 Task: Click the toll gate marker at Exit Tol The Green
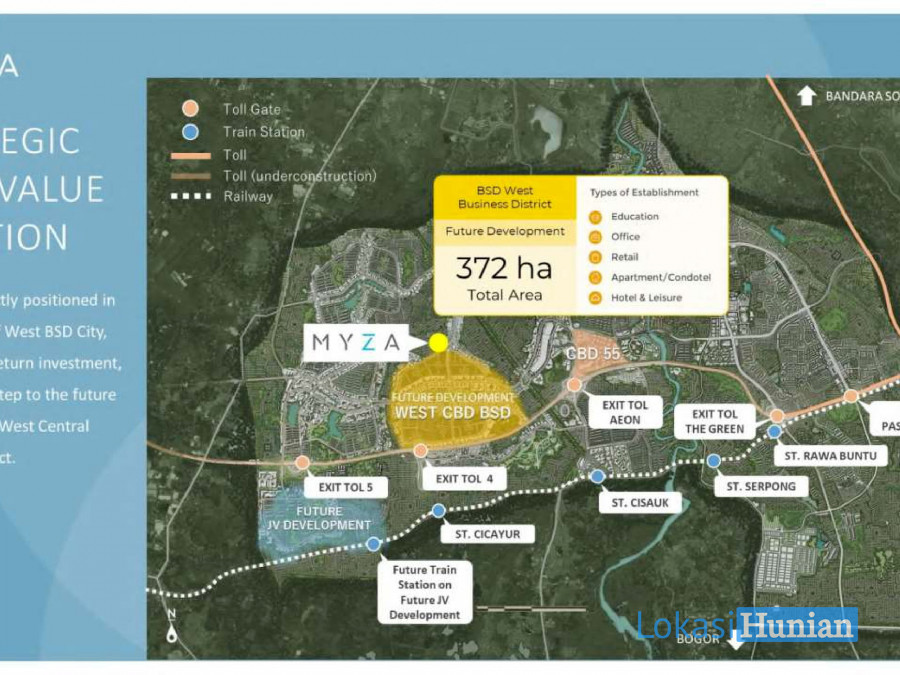pos(777,416)
